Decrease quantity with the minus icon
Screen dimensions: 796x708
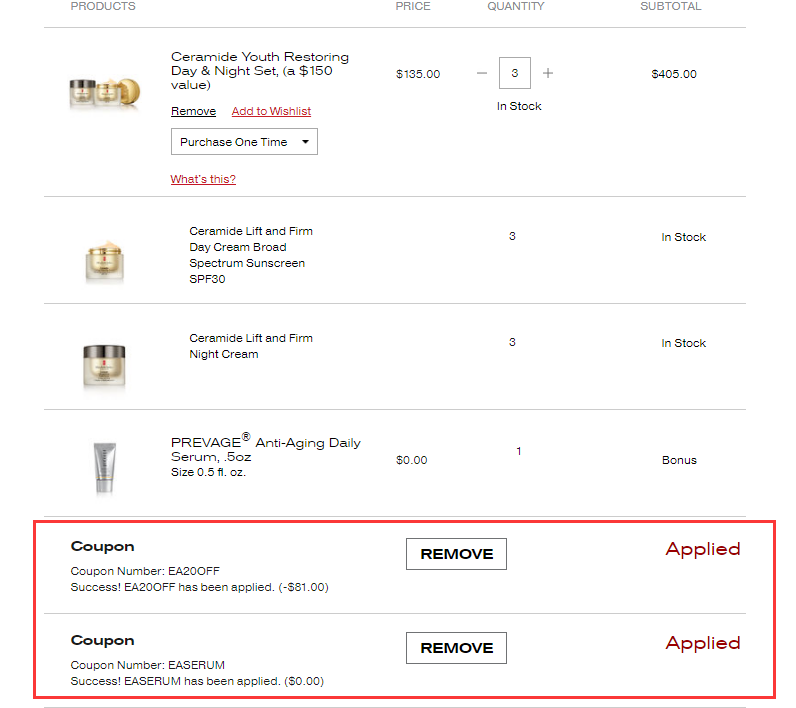482,73
